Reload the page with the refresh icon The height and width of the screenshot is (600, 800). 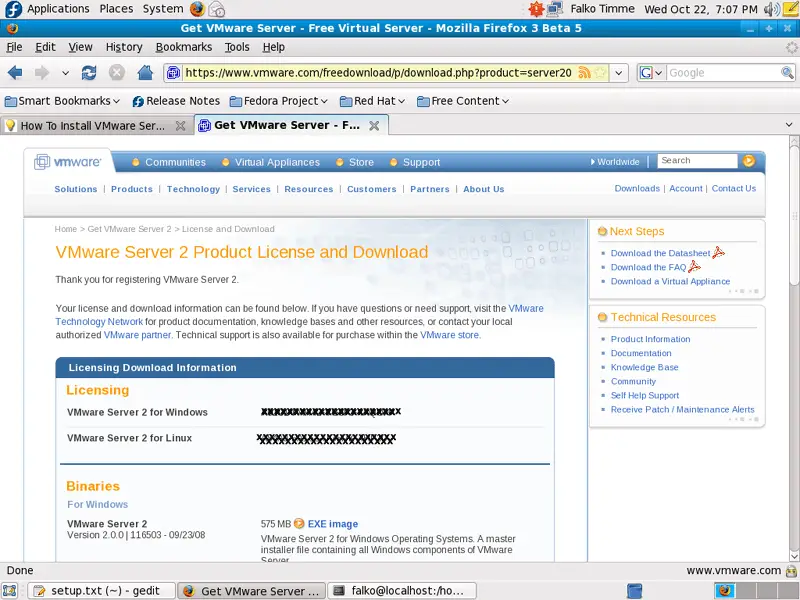pyautogui.click(x=89, y=73)
